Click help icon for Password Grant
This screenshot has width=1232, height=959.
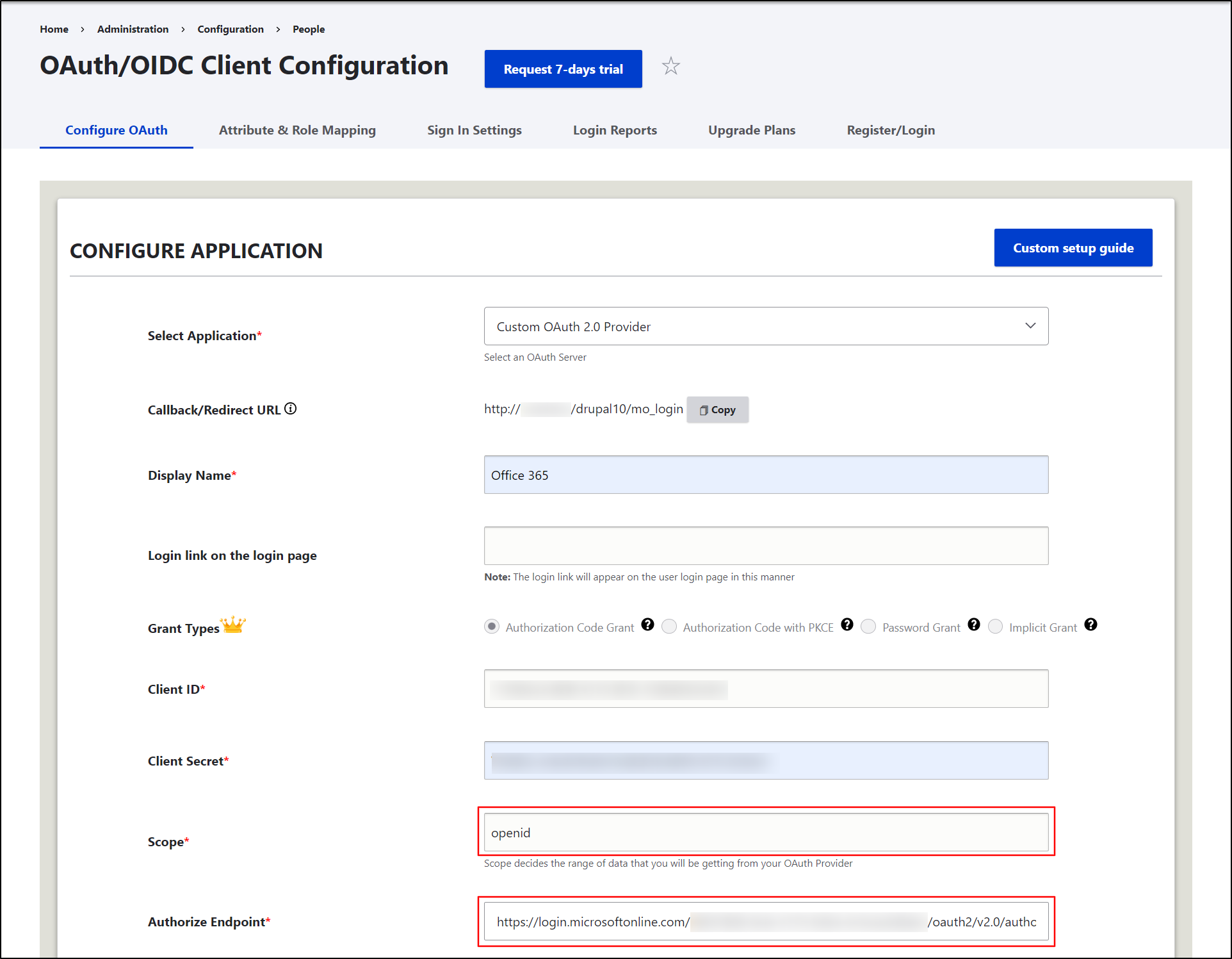point(974,625)
